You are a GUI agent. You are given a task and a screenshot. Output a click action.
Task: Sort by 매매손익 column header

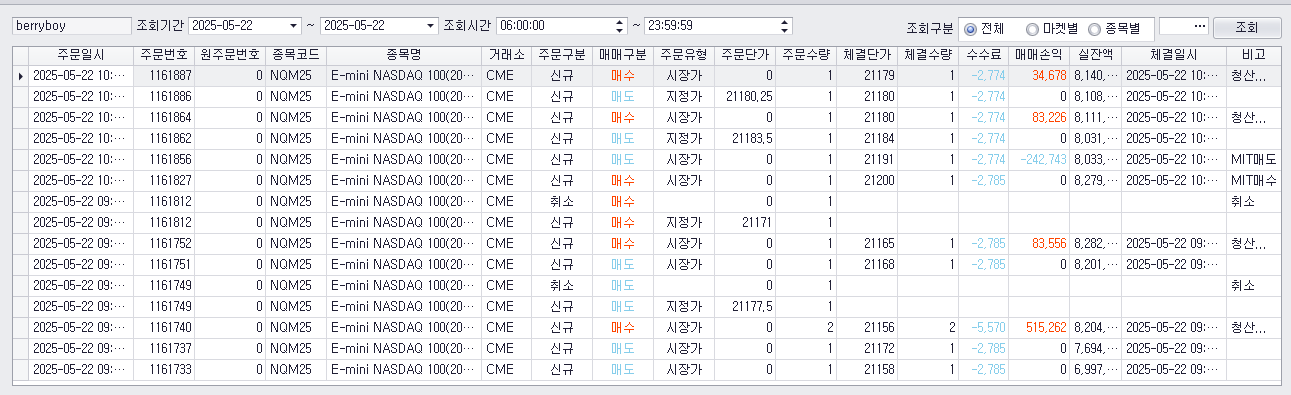pyautogui.click(x=1038, y=54)
